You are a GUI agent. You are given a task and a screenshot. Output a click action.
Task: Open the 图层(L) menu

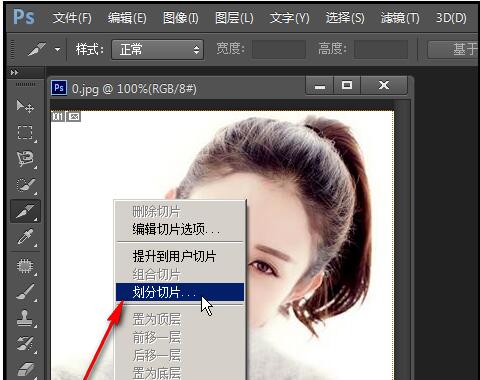click(x=234, y=18)
